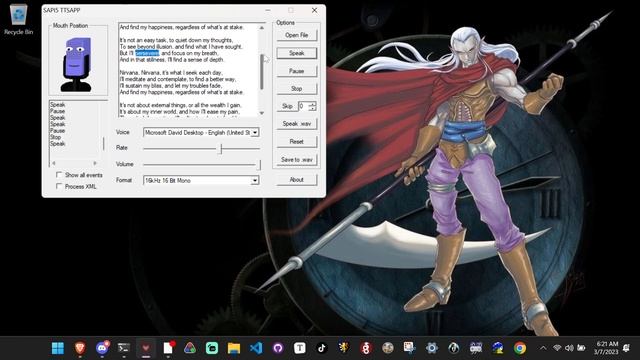This screenshot has height=360, width=640.
Task: Open the yellow lion crest taskbar icon
Action: tap(344, 348)
